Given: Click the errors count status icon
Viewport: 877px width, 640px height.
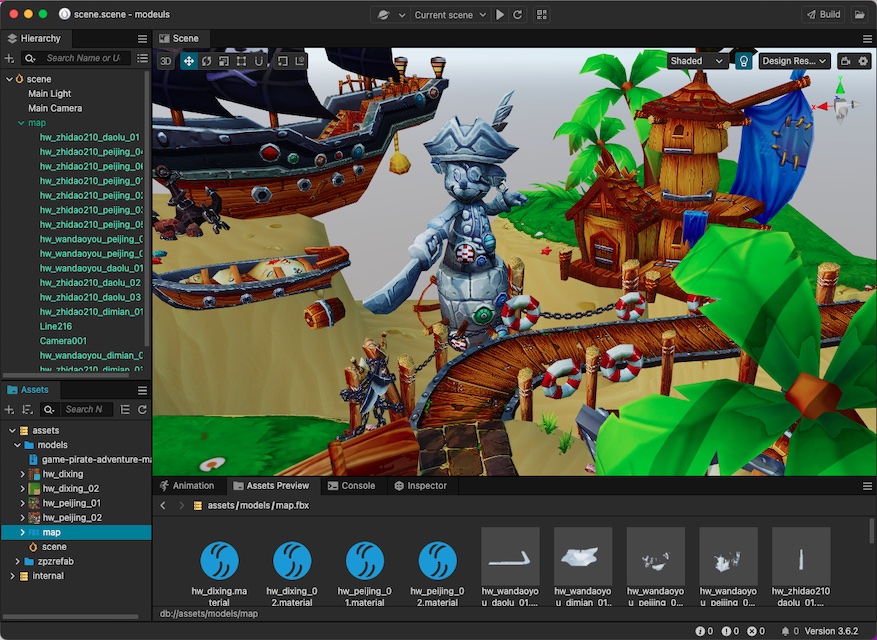Looking at the screenshot, I should coord(753,631).
